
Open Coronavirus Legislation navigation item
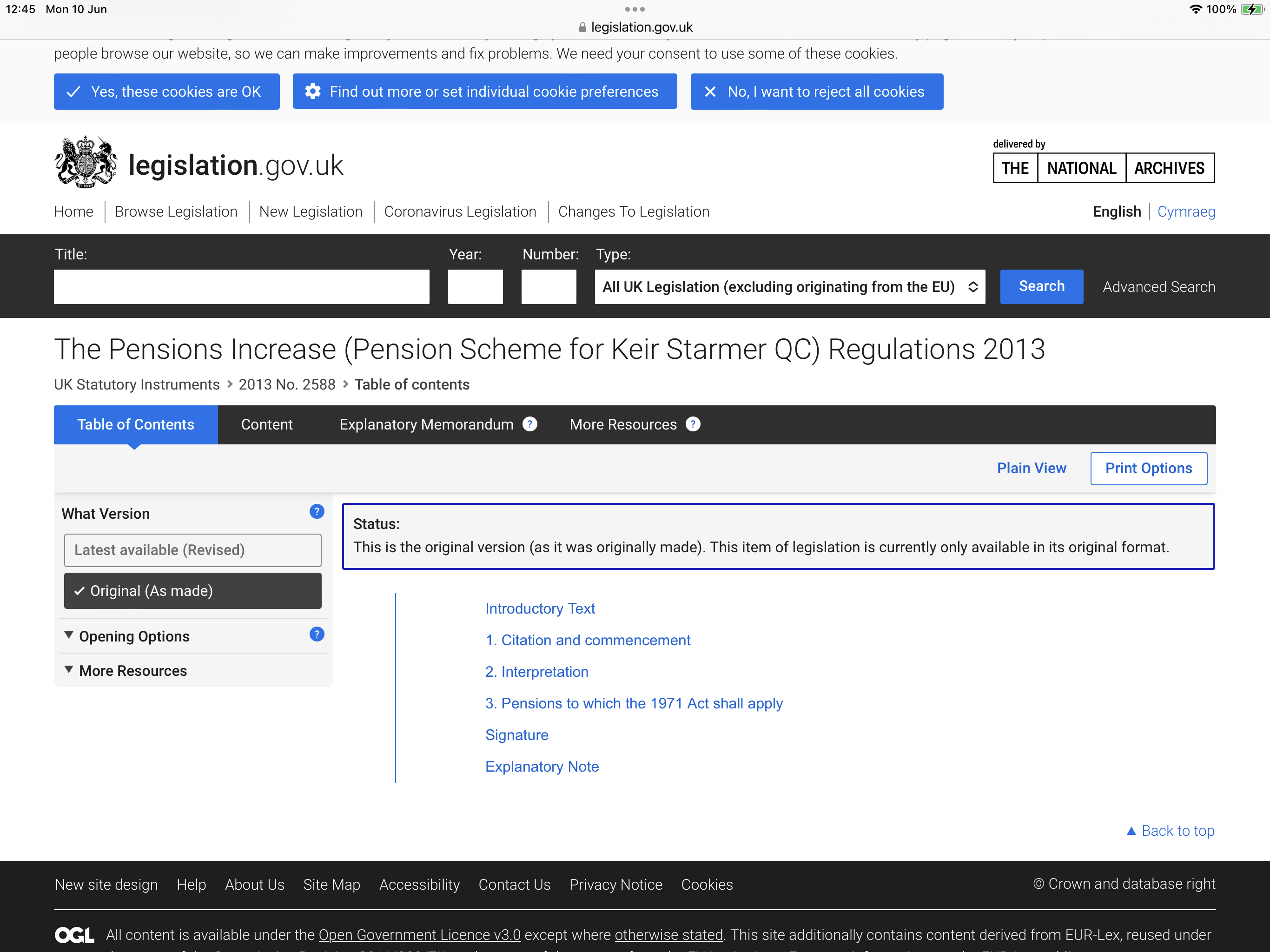click(x=460, y=212)
